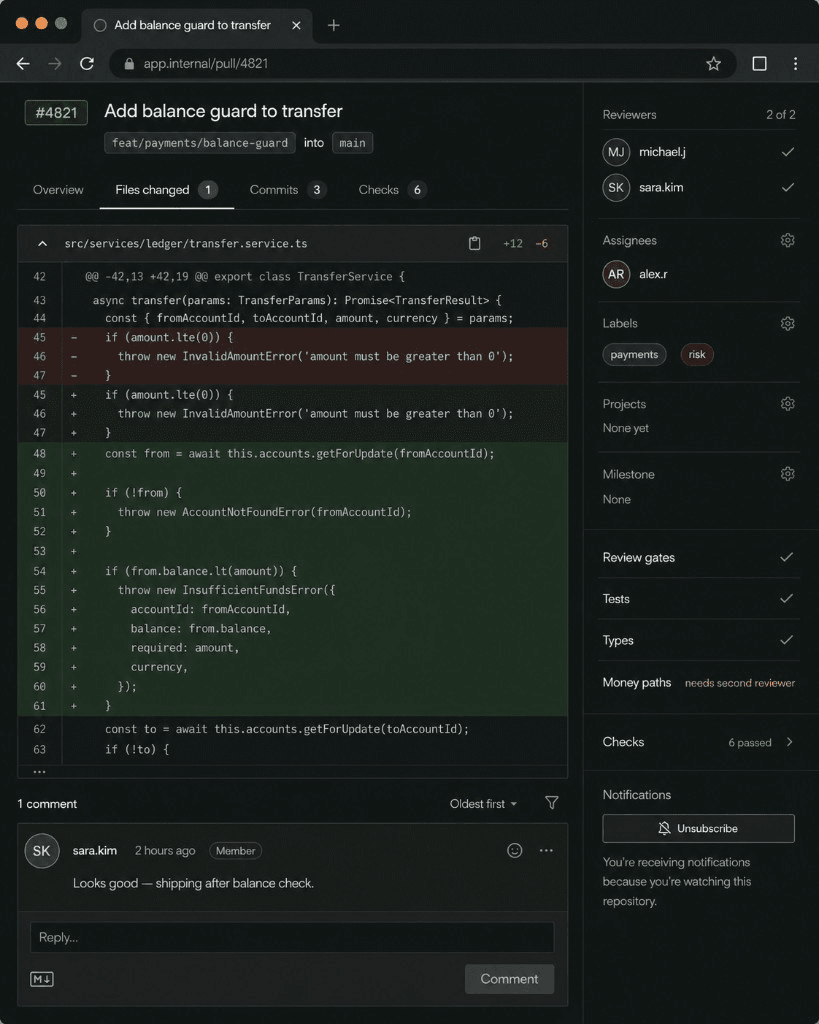The height and width of the screenshot is (1024, 819).
Task: Click the author name sara.kim on comment
Action: 95,851
